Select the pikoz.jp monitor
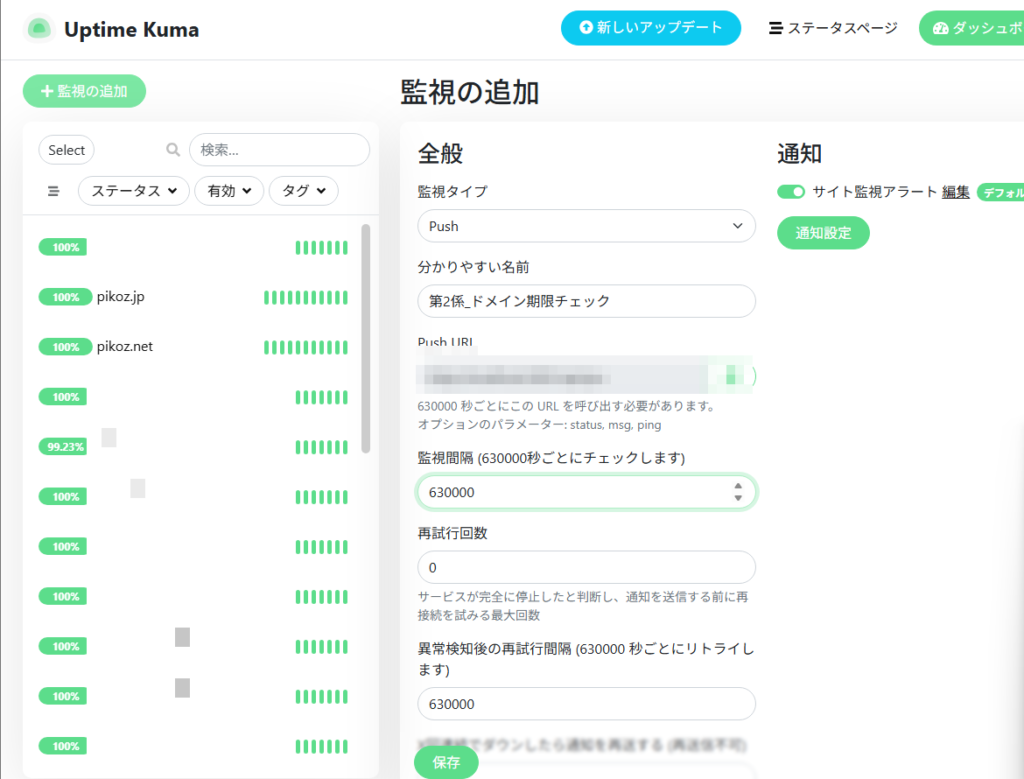 (193, 297)
